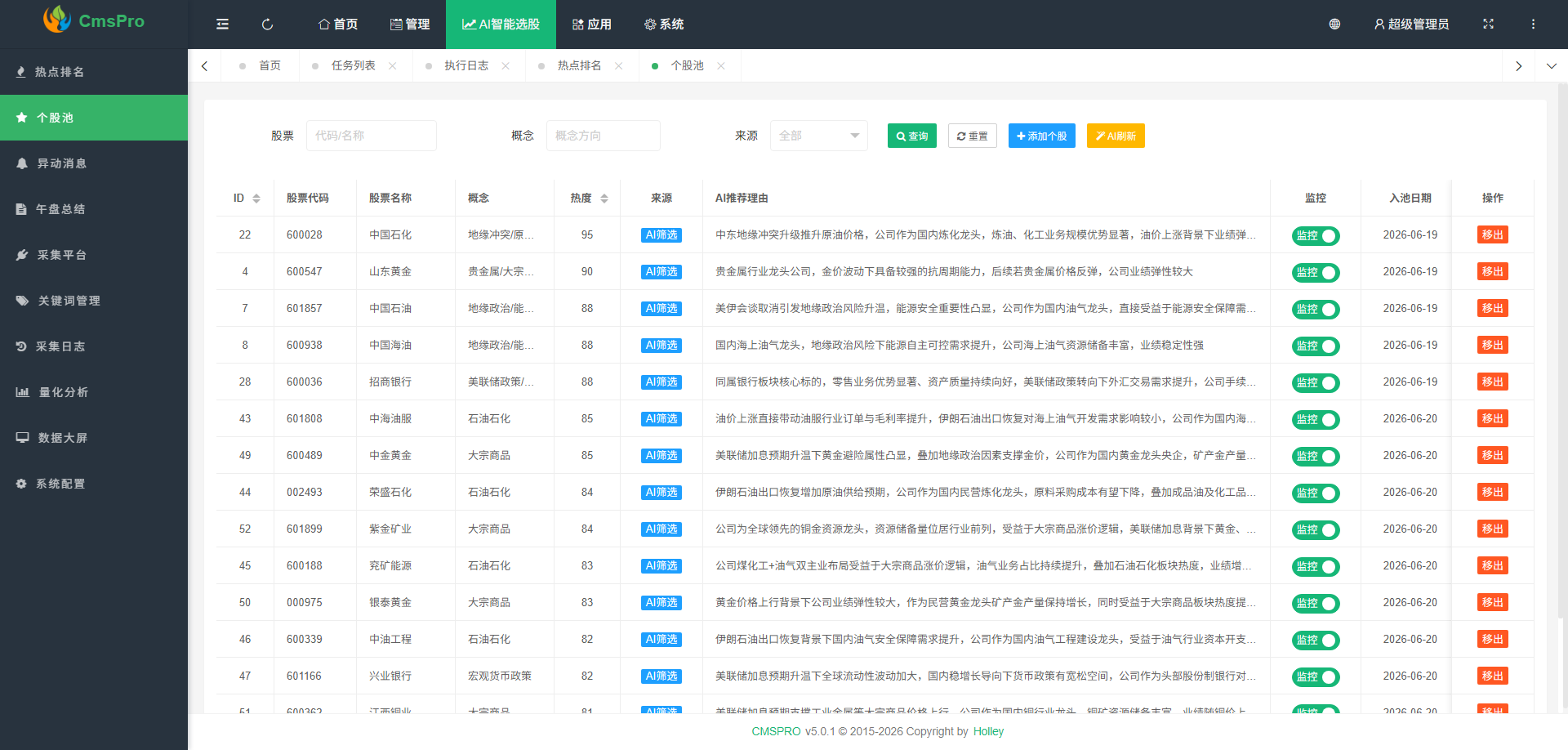Screen dimensions: 1568x750
Task: Close the 个股池 tab
Action: click(721, 66)
